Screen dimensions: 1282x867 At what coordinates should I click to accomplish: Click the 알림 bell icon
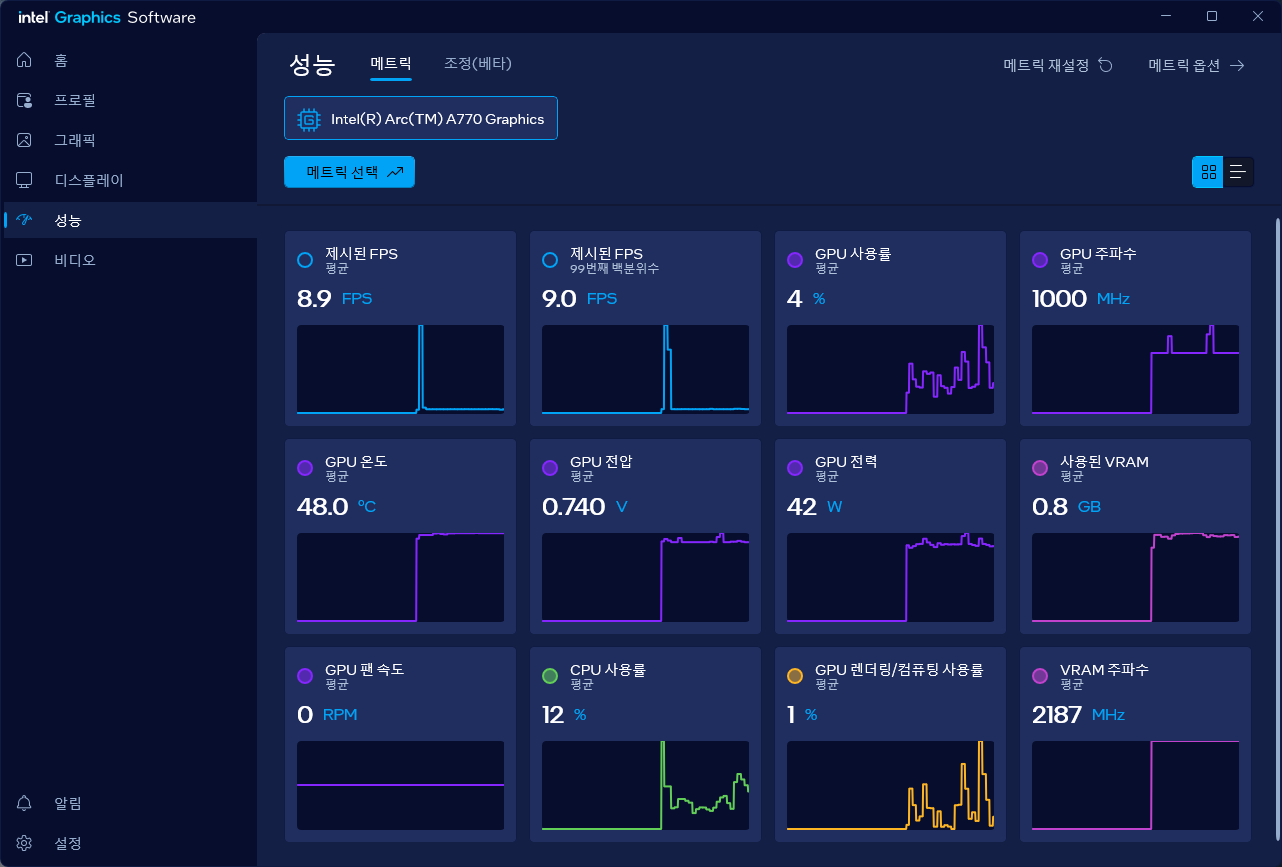click(x=25, y=803)
